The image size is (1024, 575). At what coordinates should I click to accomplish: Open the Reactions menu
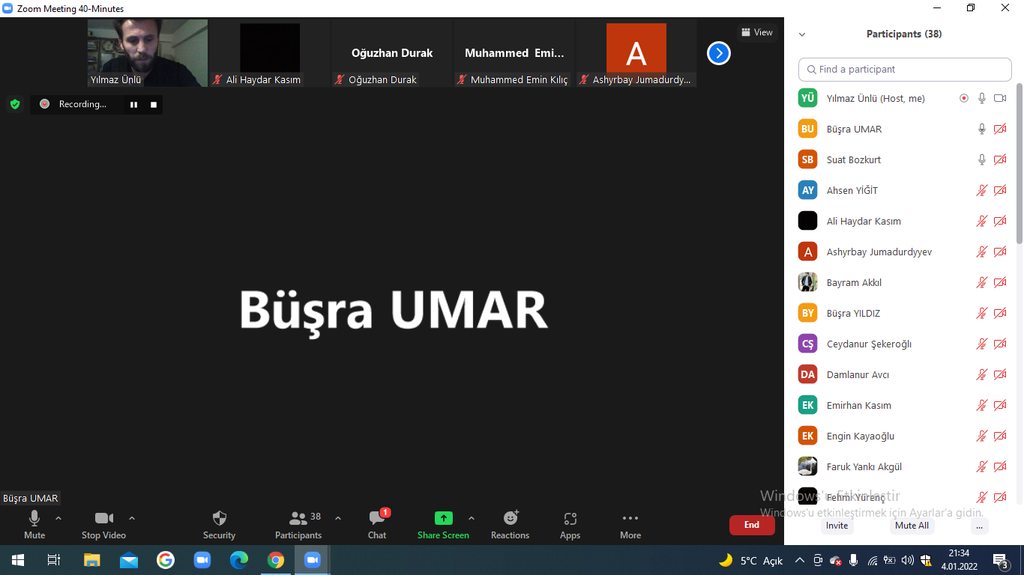[x=510, y=524]
